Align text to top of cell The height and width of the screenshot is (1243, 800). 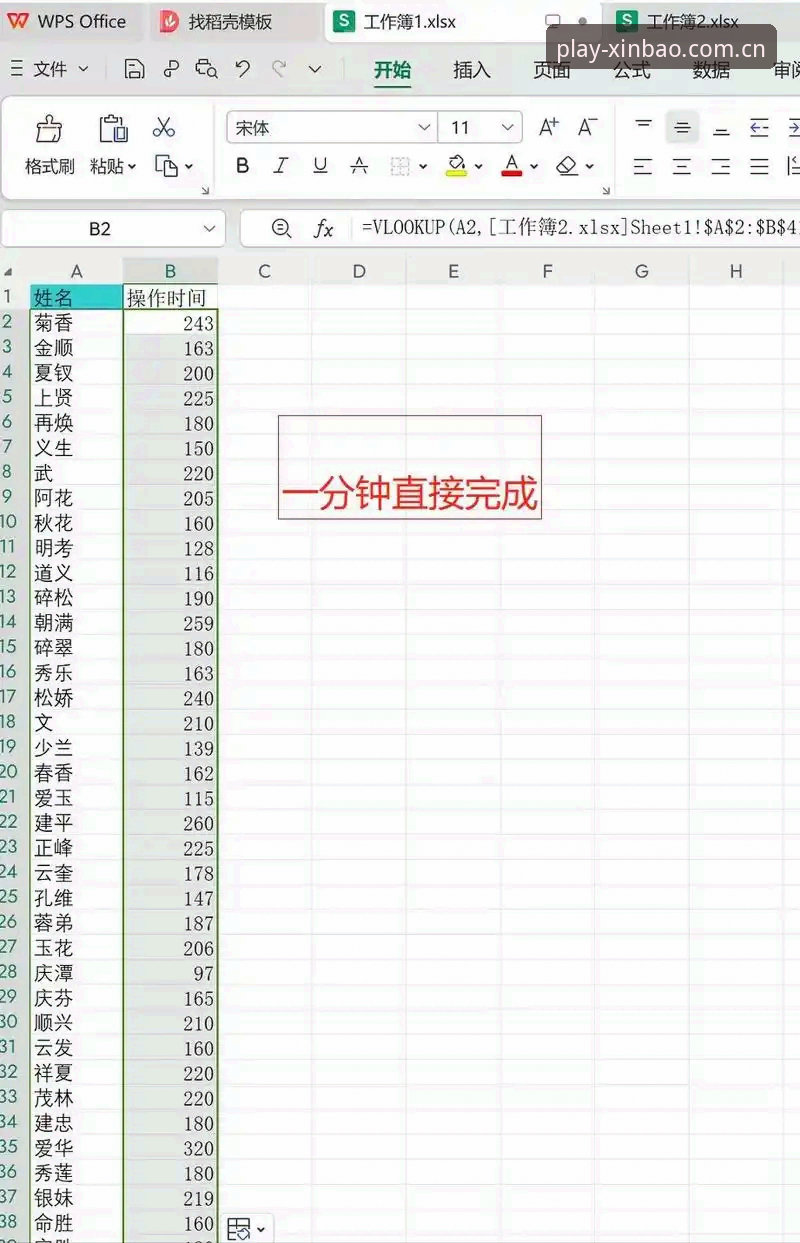(644, 127)
